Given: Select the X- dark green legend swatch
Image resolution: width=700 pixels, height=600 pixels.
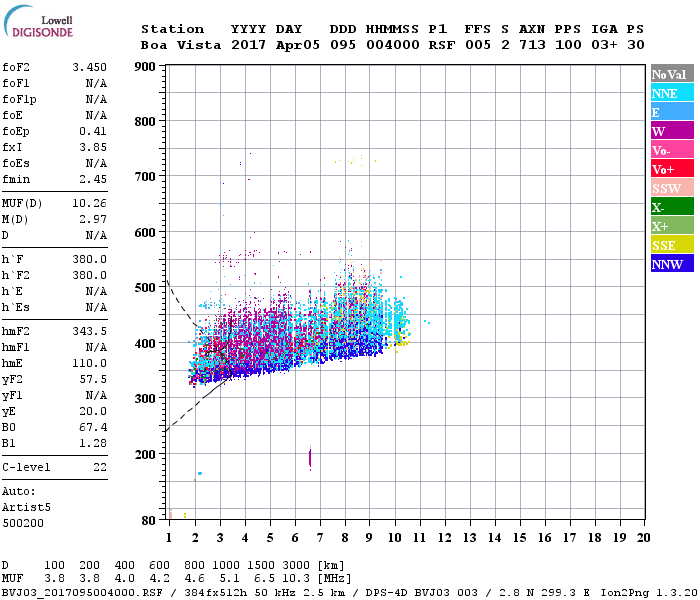Looking at the screenshot, I should point(672,207).
